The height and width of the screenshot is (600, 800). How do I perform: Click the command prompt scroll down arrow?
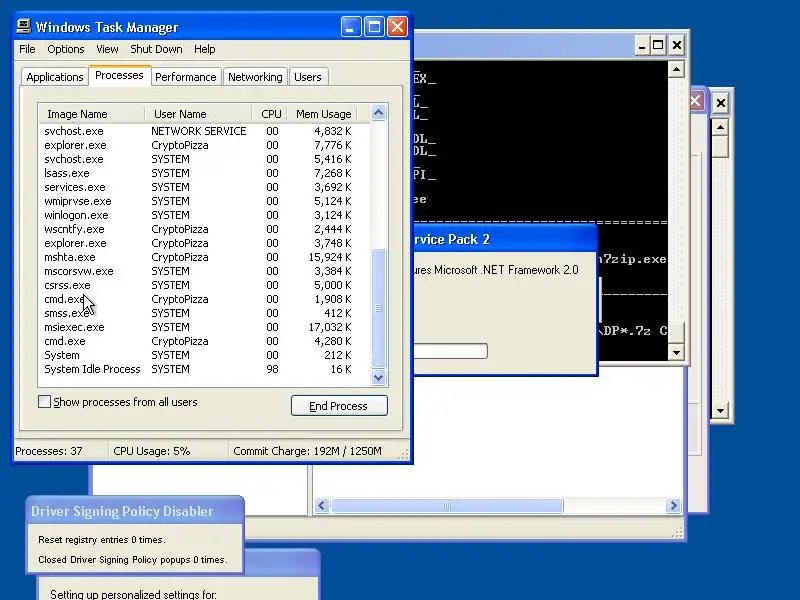[x=677, y=353]
